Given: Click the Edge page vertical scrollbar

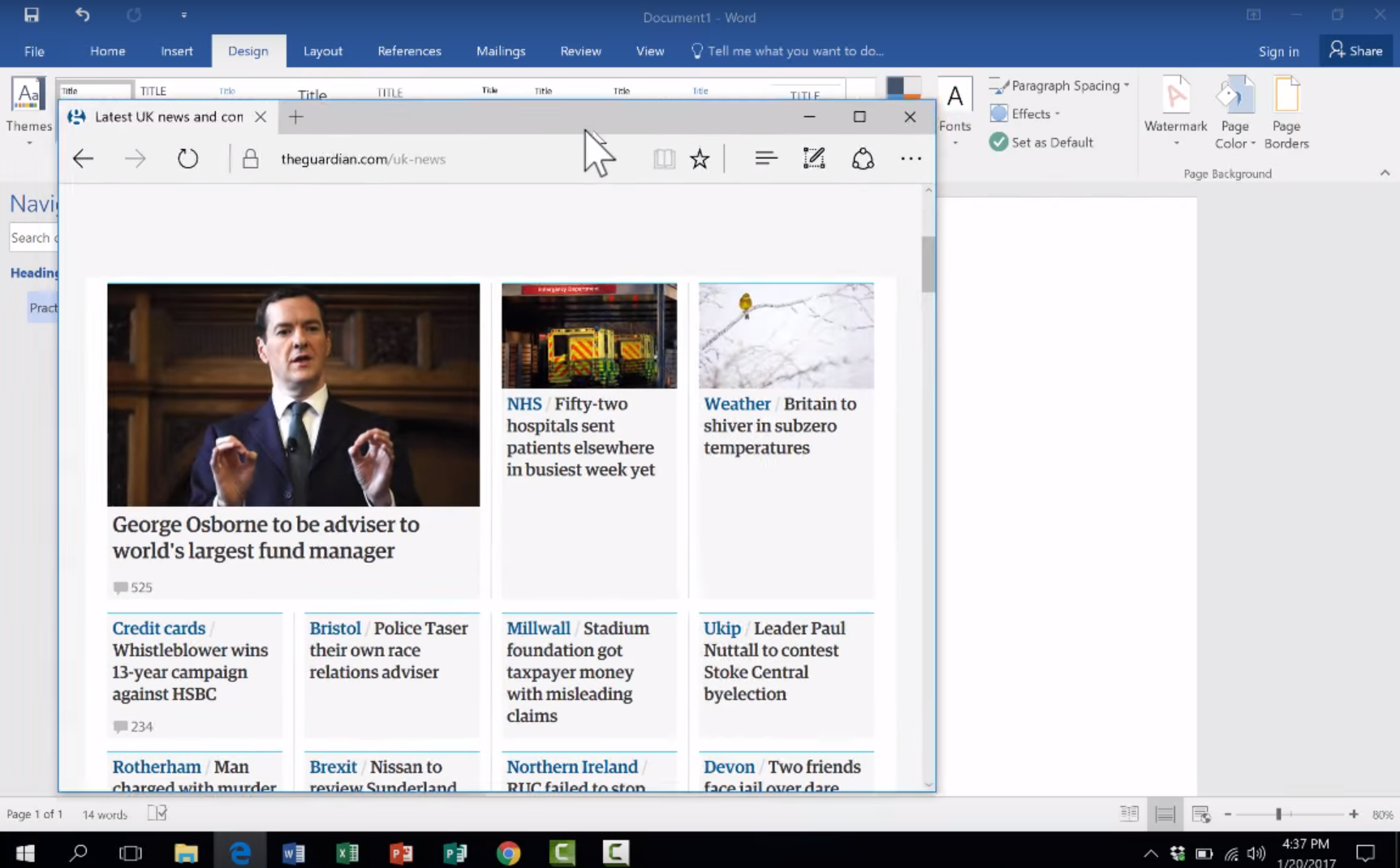Looking at the screenshot, I should 928,264.
